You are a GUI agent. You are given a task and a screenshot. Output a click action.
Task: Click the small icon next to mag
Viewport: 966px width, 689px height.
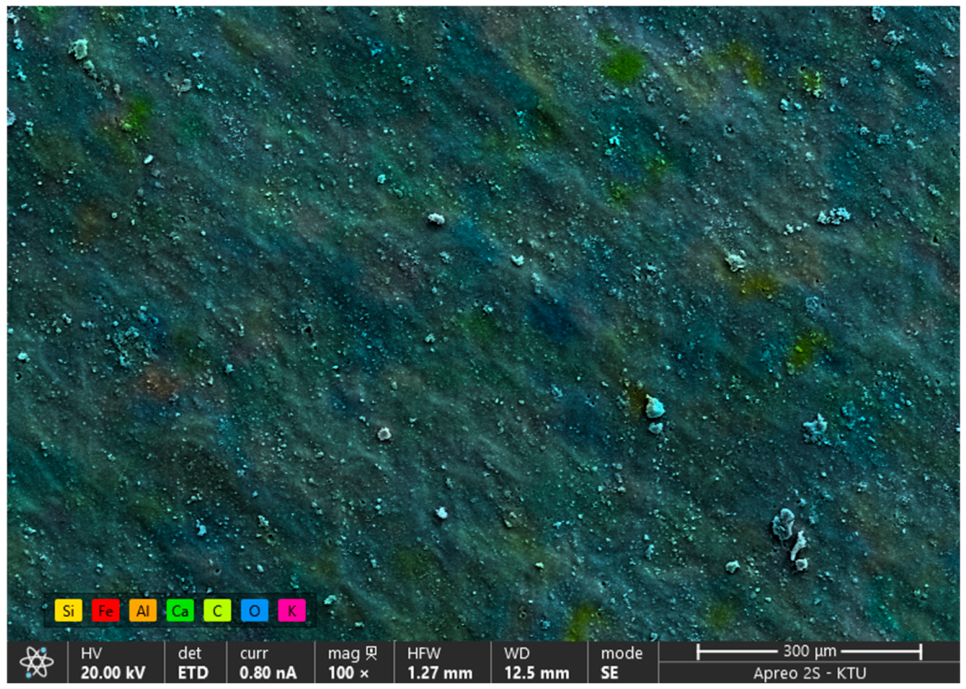click(371, 653)
